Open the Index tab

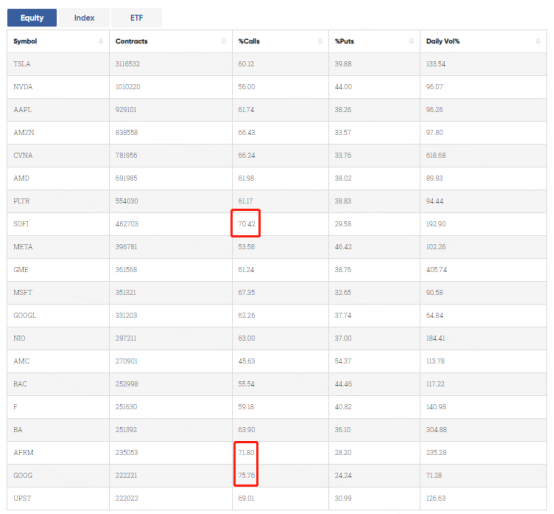pos(84,18)
